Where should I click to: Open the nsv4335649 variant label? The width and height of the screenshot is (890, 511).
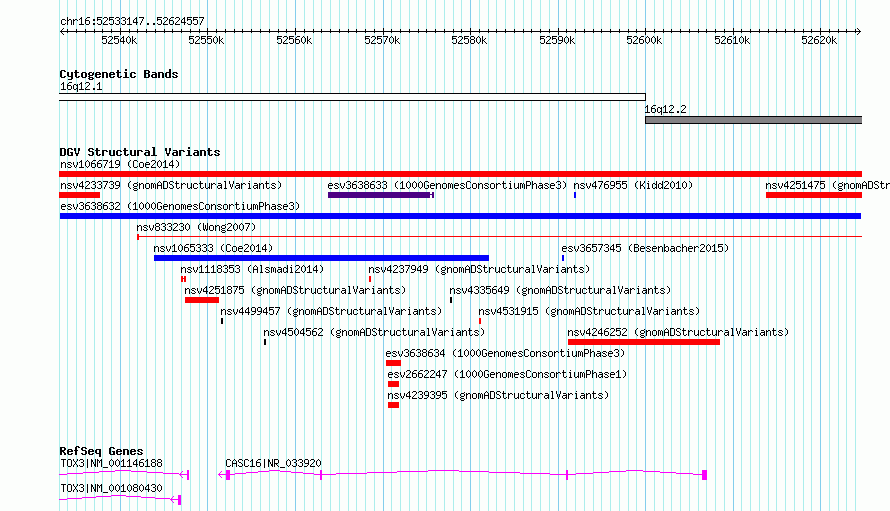coord(560,290)
